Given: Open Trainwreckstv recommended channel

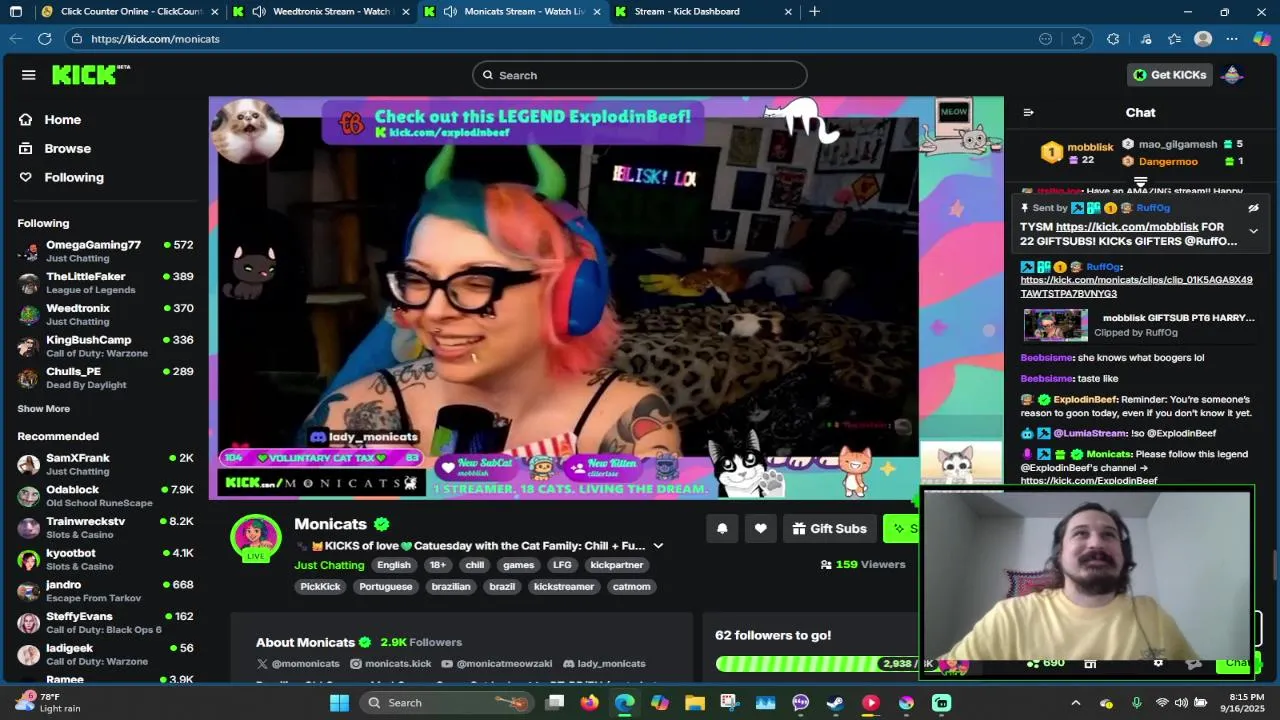Looking at the screenshot, I should coord(105,528).
